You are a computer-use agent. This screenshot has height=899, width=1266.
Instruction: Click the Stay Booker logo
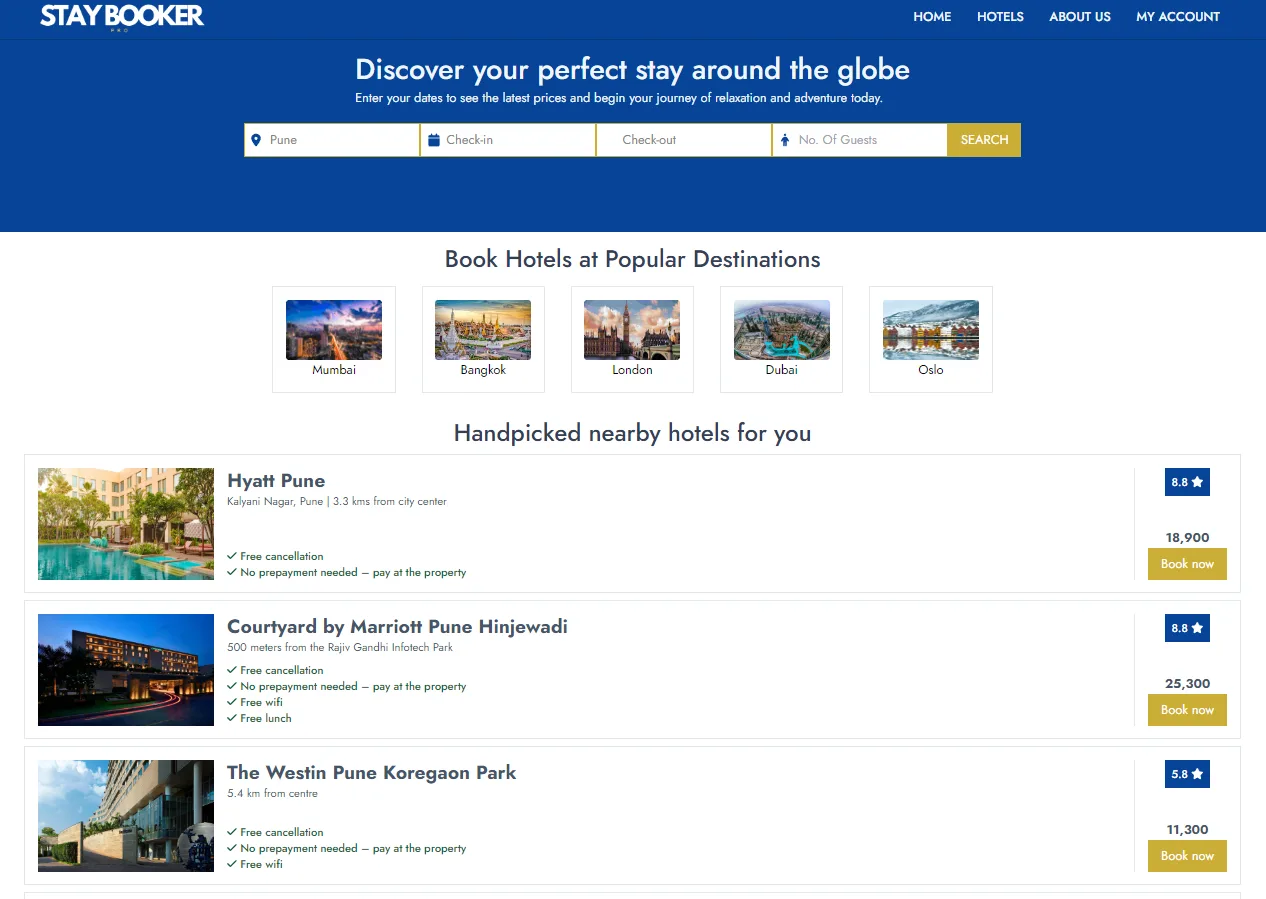click(x=120, y=16)
